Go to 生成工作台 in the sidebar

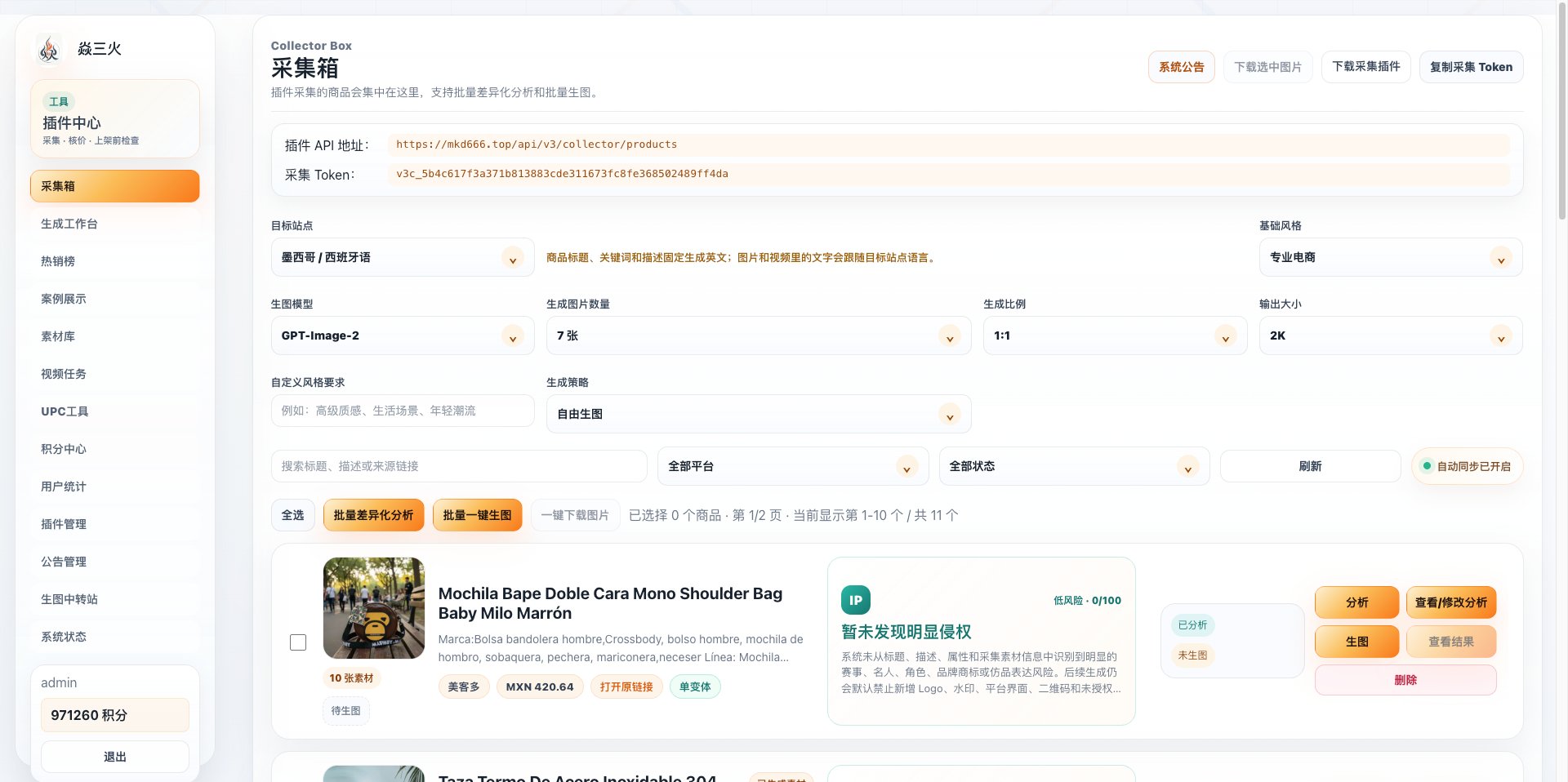[x=114, y=224]
